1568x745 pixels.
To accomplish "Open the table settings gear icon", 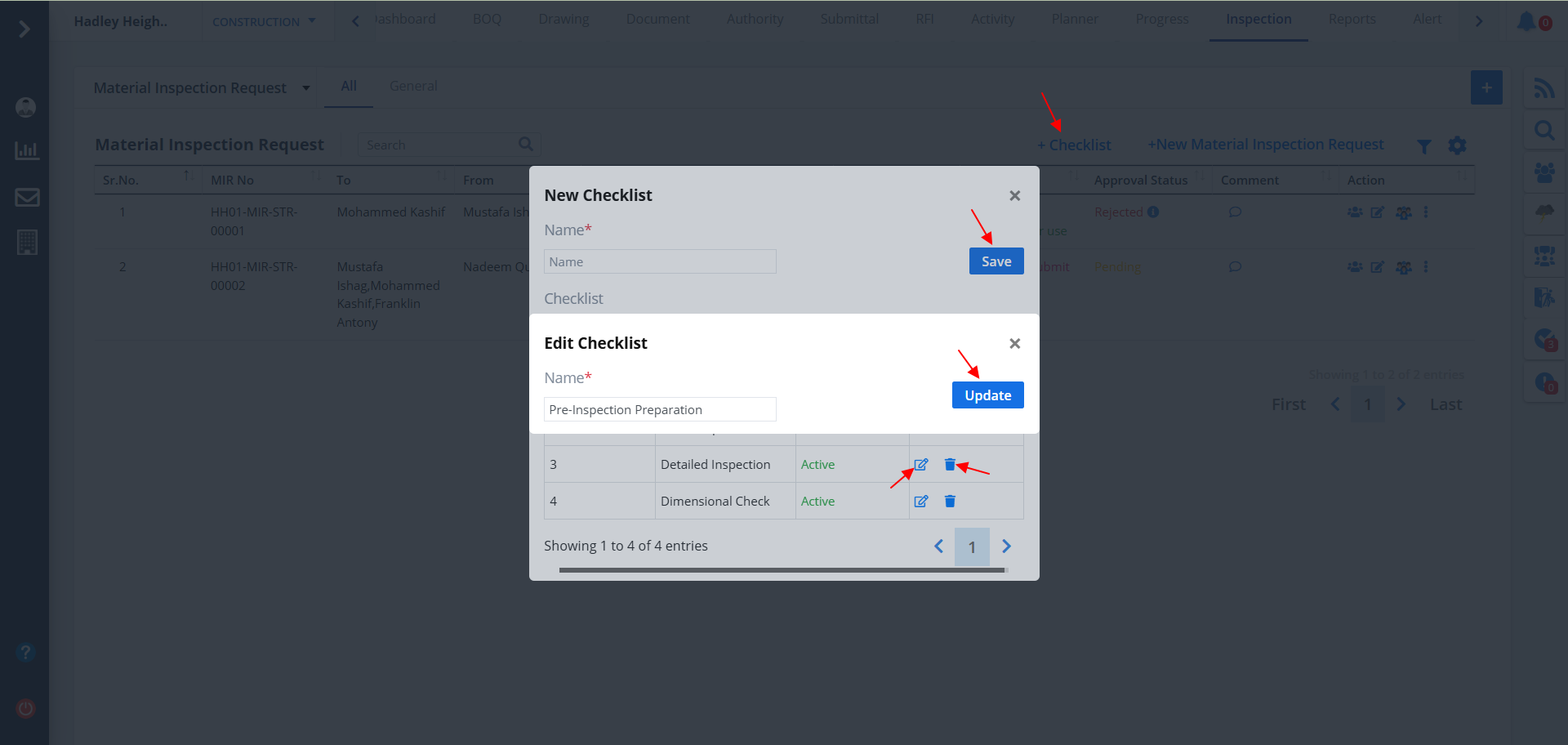I will (1457, 145).
